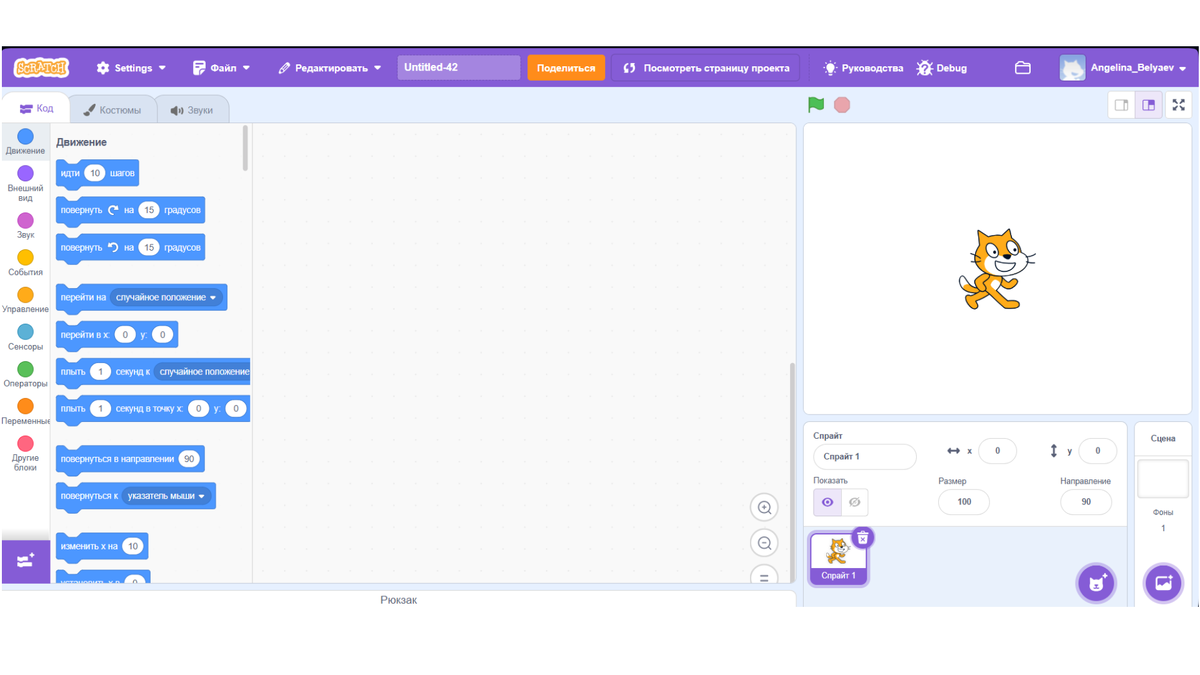Screen dimensions: 1200x675
Task: Click the counterclockwise повернуть 15 градусов block
Action: click(130, 247)
